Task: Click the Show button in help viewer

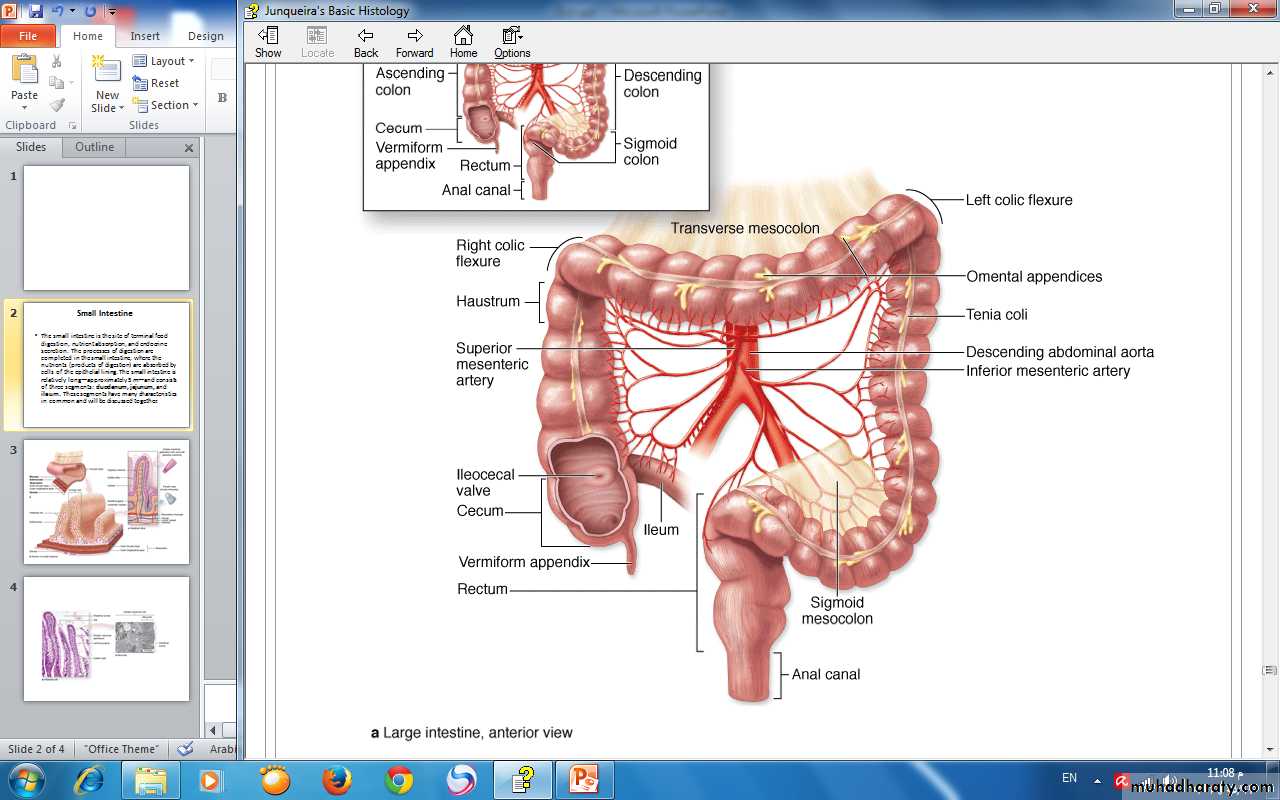Action: point(268,42)
